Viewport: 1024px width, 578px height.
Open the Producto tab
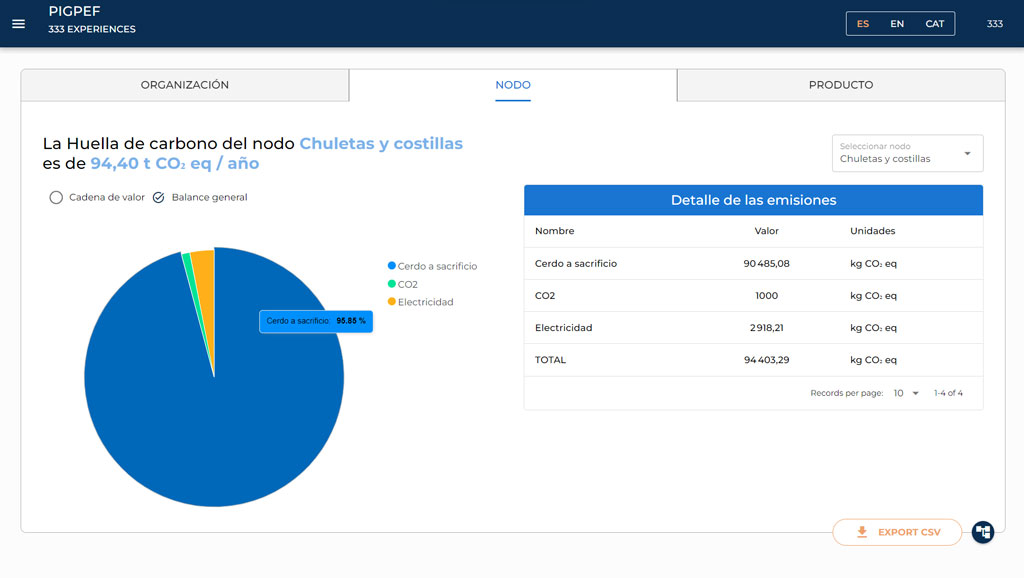(840, 85)
